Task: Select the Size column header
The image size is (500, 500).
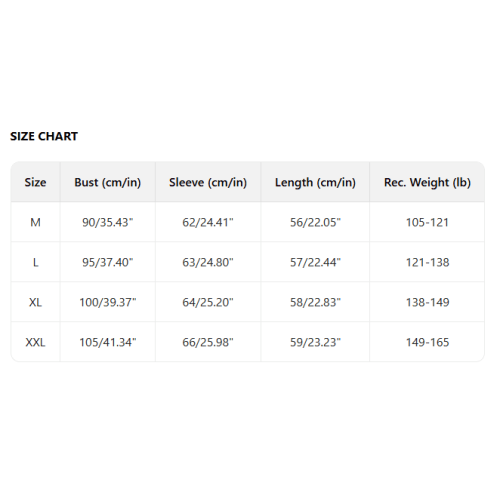Action: 35,182
